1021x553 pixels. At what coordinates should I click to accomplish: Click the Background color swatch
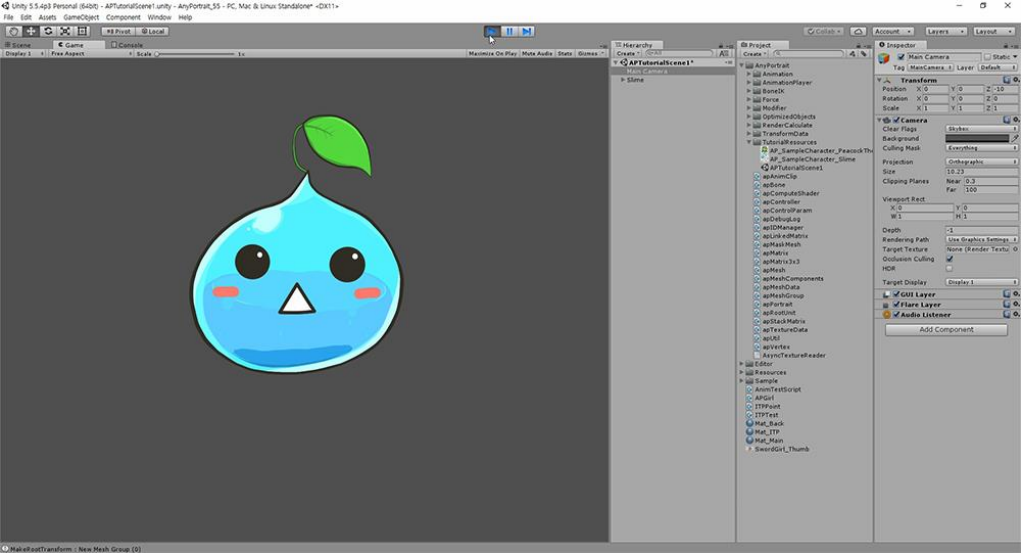coord(977,138)
